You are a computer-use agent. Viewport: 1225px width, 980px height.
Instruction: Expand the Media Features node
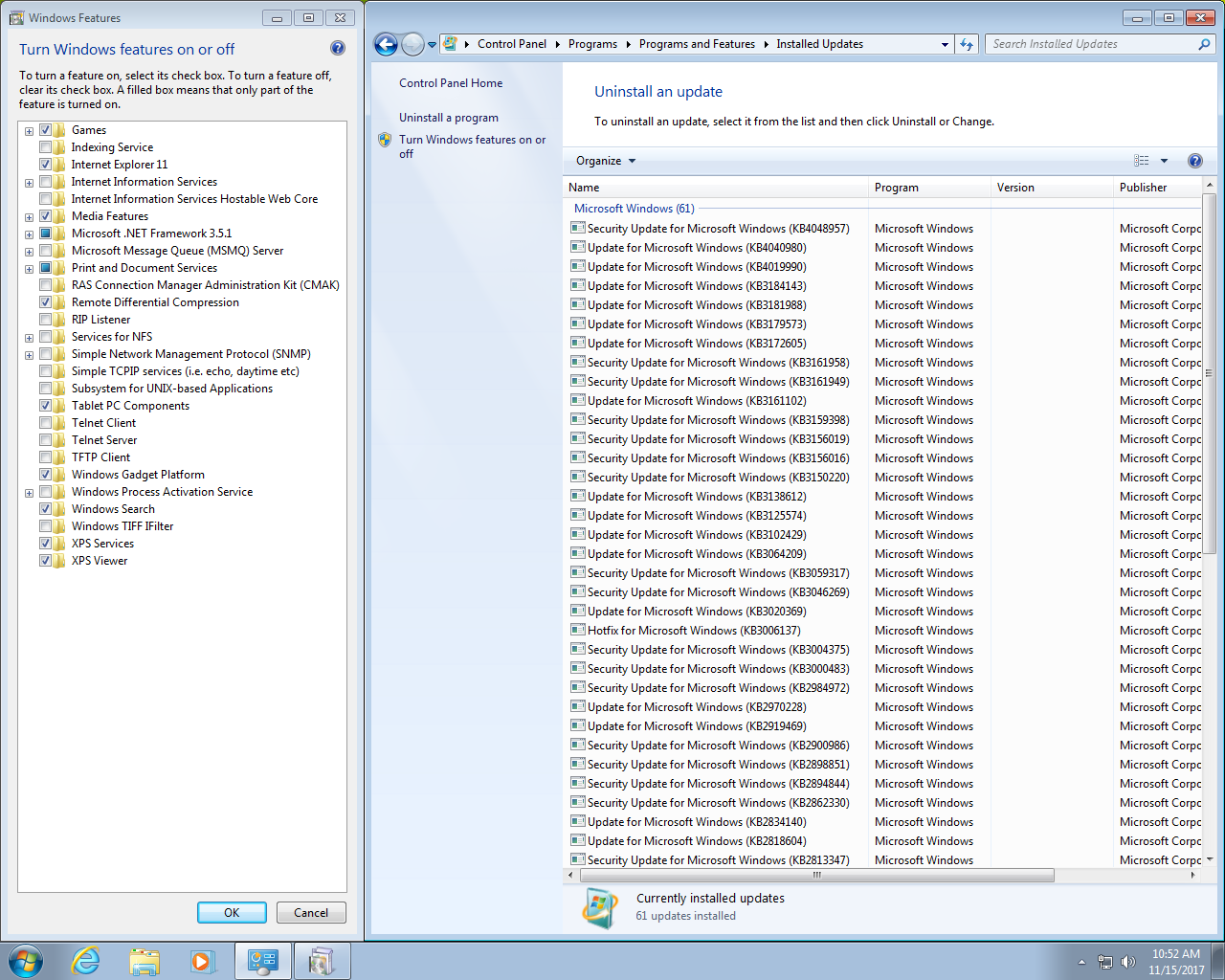29,217
